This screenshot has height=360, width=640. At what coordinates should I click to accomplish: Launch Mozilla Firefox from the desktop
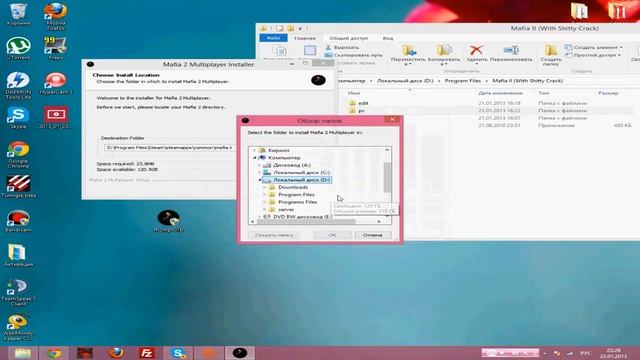[x=56, y=16]
